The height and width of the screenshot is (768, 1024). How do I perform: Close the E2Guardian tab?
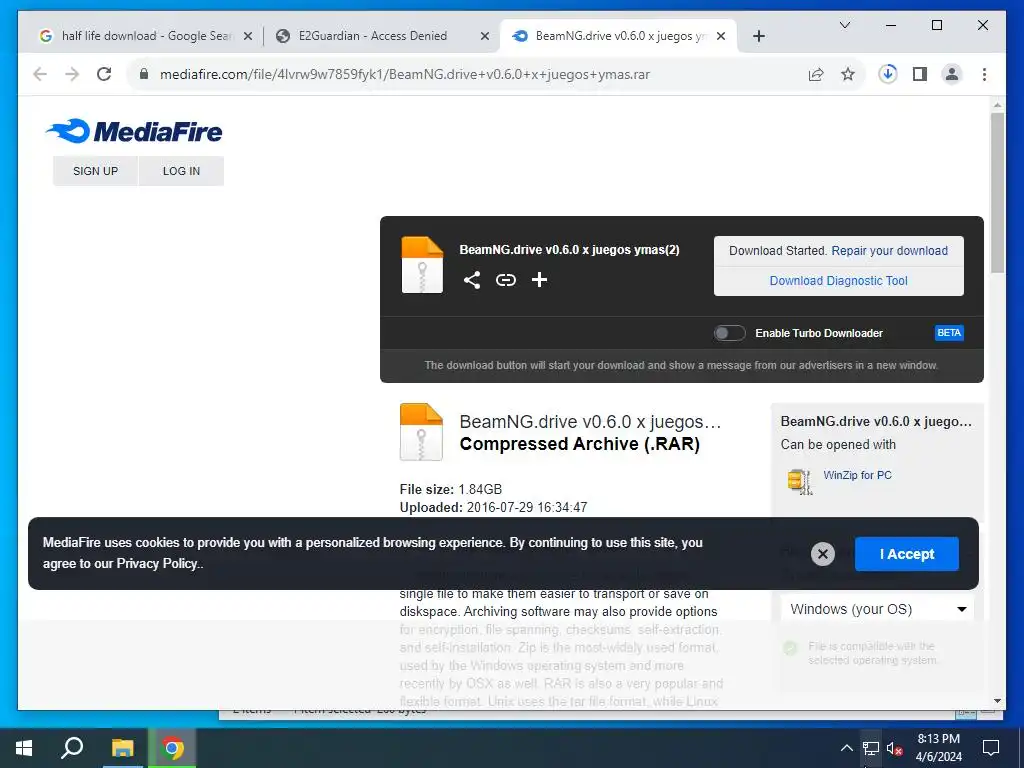485,36
